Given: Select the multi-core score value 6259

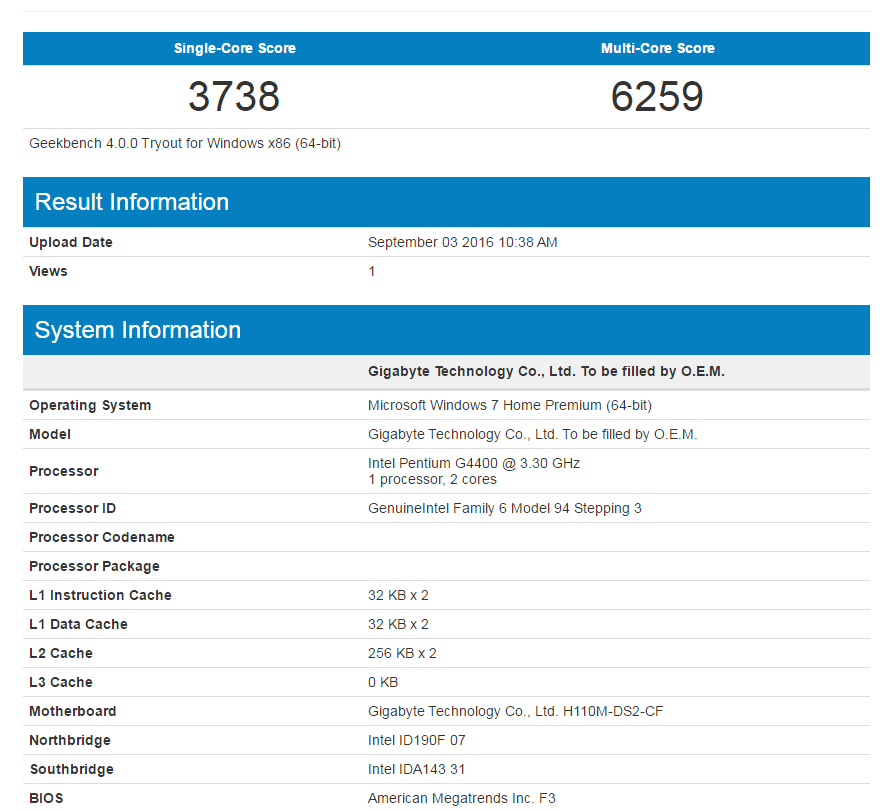Looking at the screenshot, I should tap(657, 96).
